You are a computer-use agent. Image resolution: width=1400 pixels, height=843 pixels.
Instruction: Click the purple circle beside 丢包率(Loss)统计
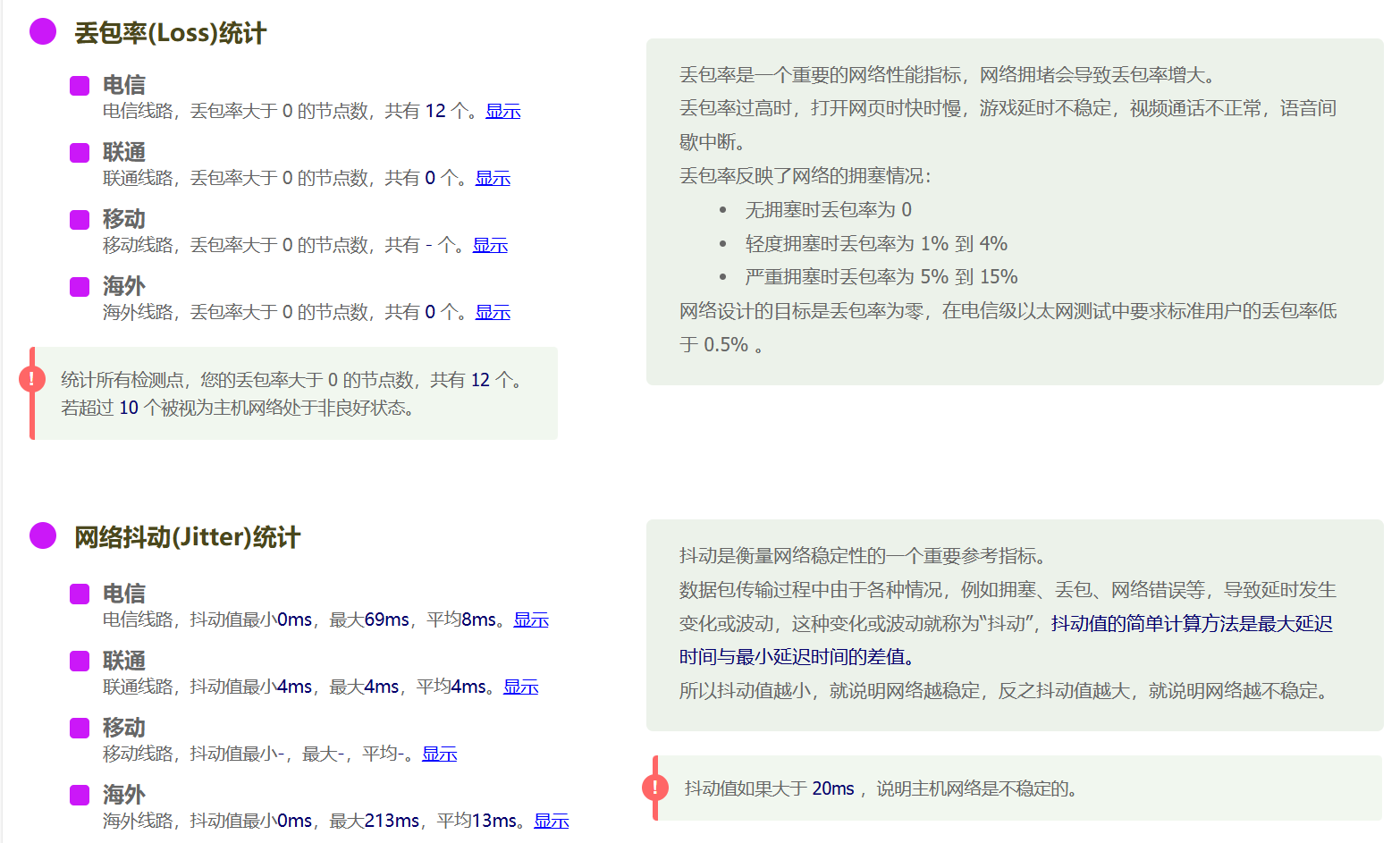click(x=43, y=32)
